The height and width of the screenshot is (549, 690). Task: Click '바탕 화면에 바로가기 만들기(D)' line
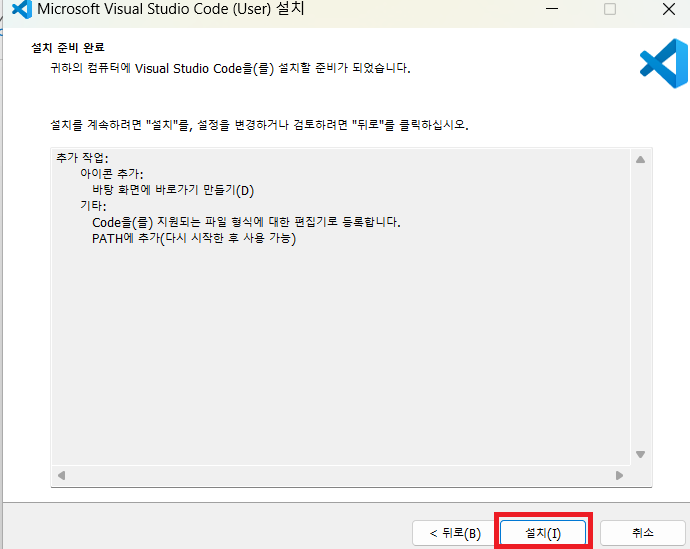pos(173,190)
